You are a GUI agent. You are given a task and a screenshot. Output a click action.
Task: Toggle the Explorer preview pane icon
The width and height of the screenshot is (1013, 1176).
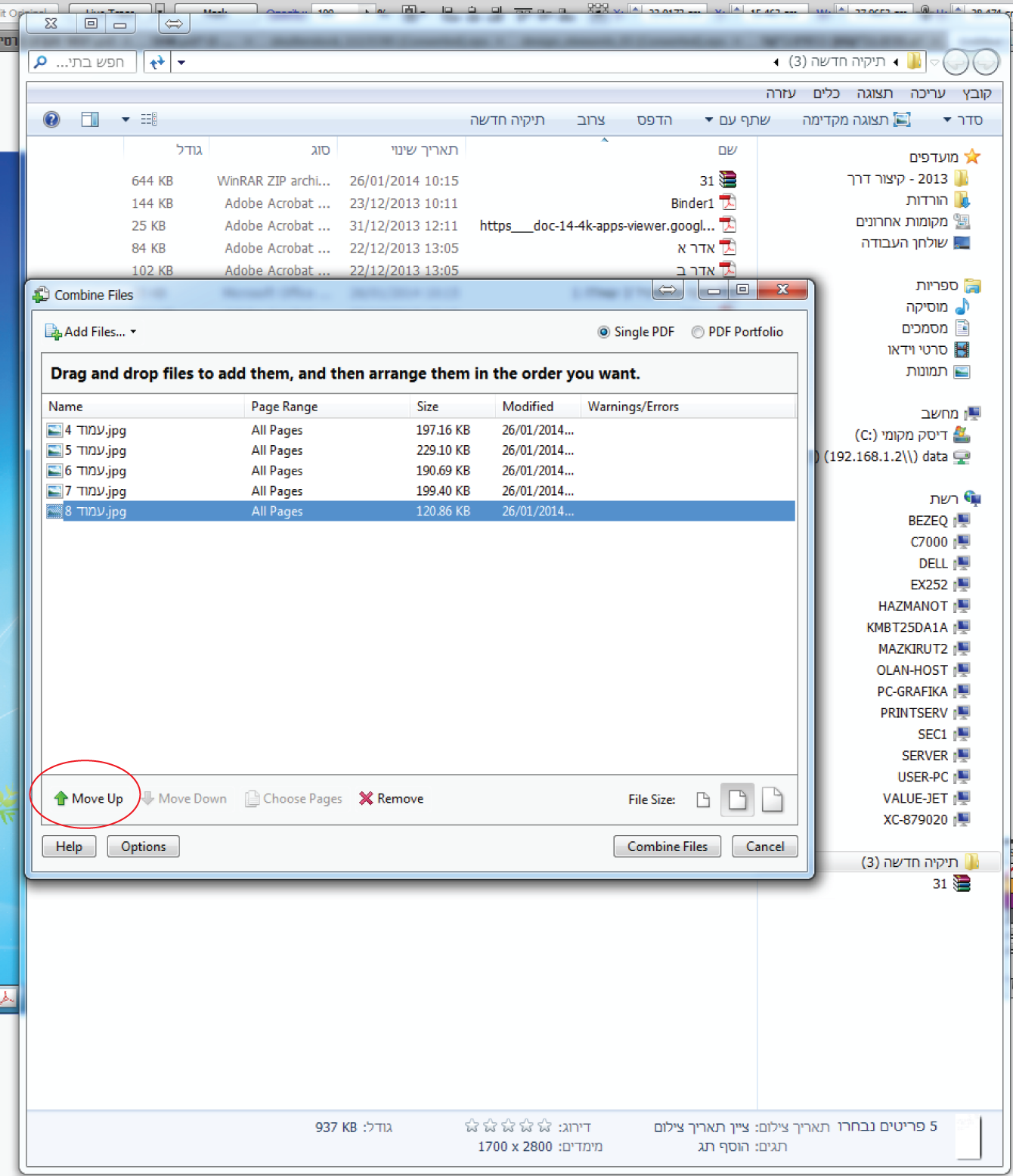(90, 119)
